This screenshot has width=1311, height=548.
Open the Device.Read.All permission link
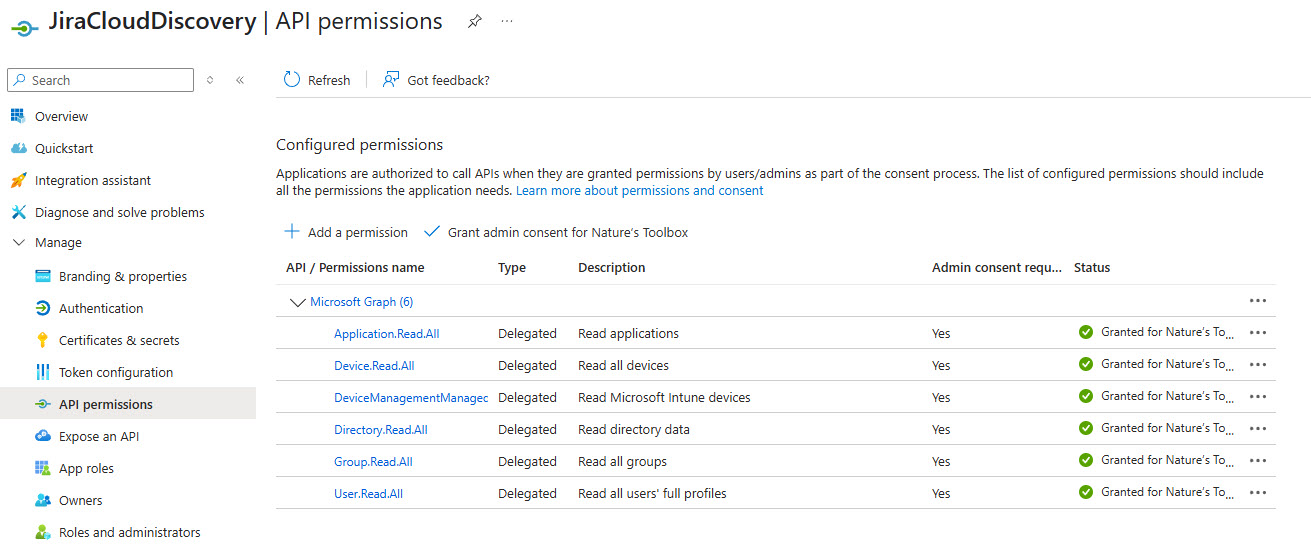coord(374,365)
